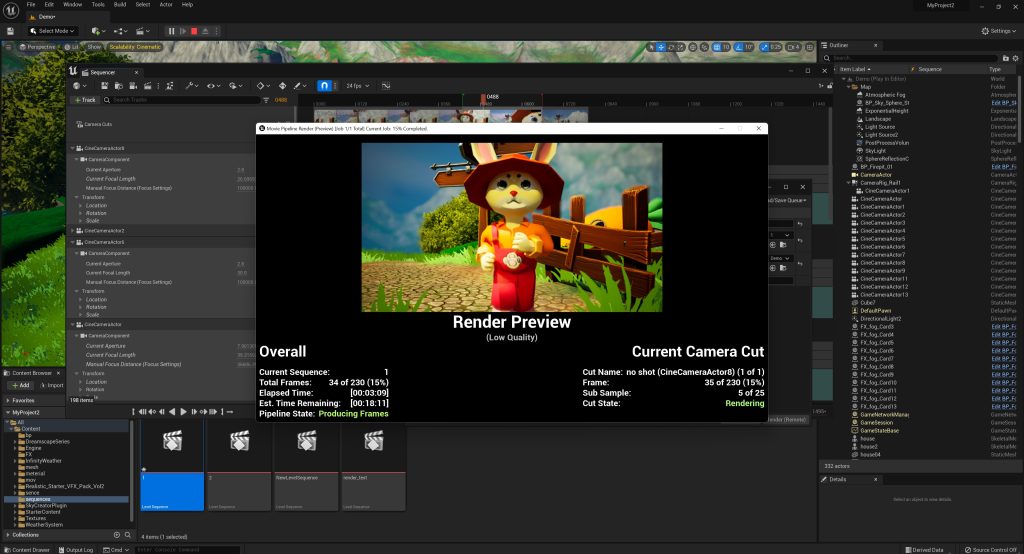Activate the viewport Scale tool

click(x=680, y=47)
